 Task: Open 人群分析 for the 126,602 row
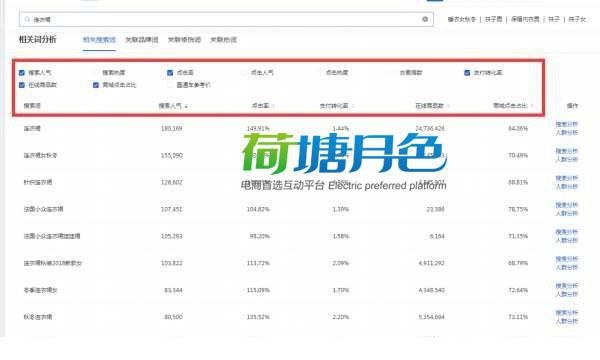click(567, 187)
